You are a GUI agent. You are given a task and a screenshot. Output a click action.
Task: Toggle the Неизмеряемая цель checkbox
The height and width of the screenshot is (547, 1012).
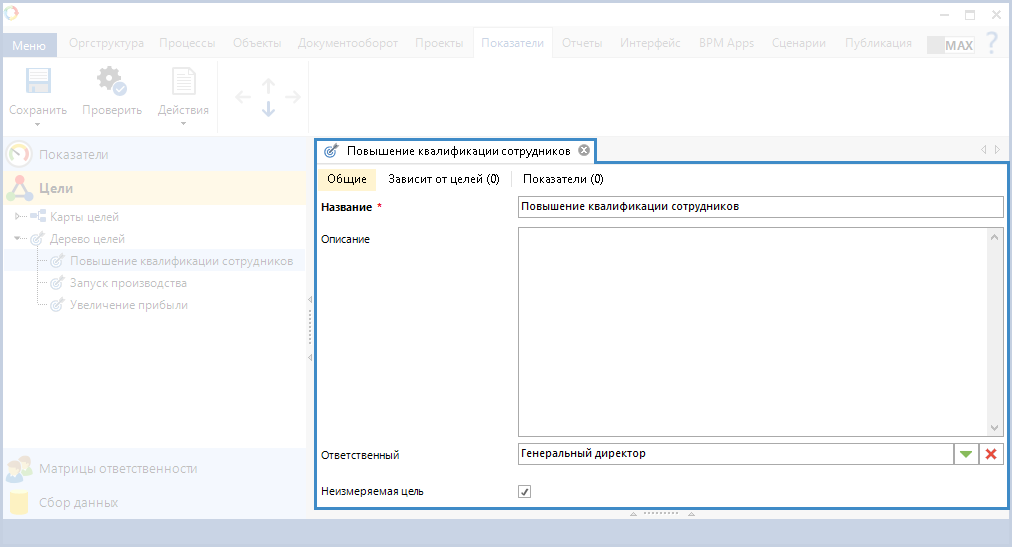[525, 492]
